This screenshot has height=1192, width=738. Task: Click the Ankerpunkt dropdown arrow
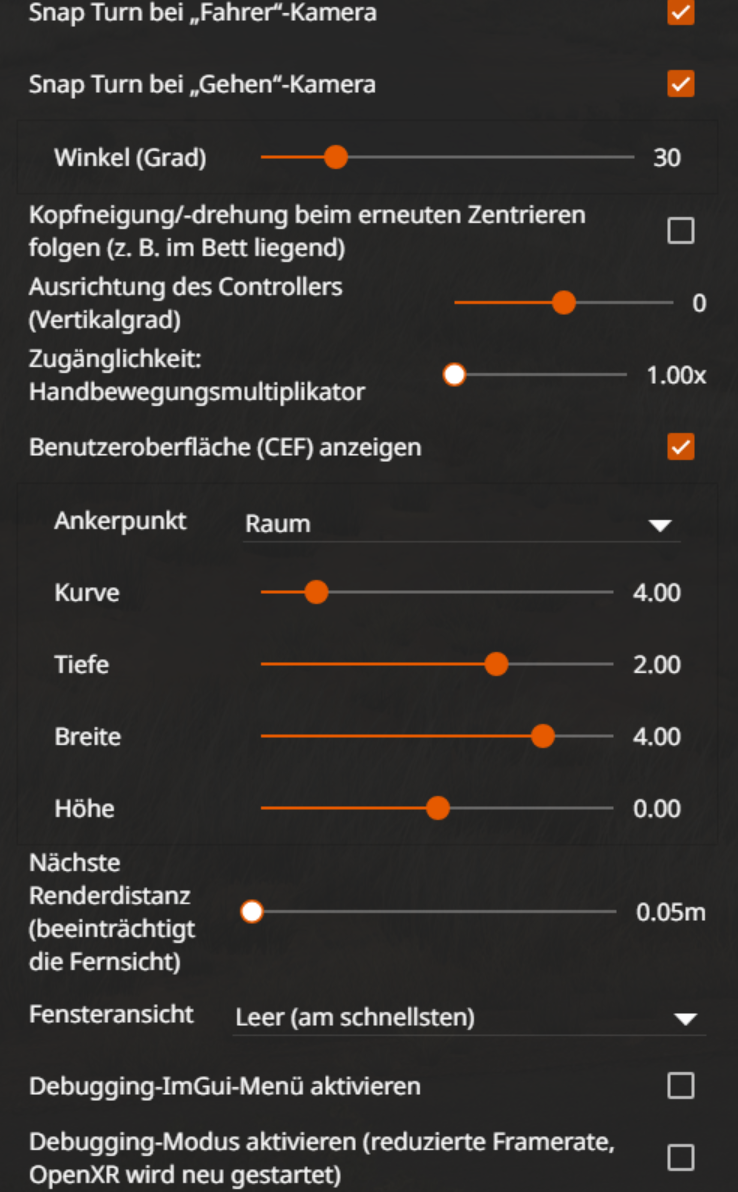[660, 524]
